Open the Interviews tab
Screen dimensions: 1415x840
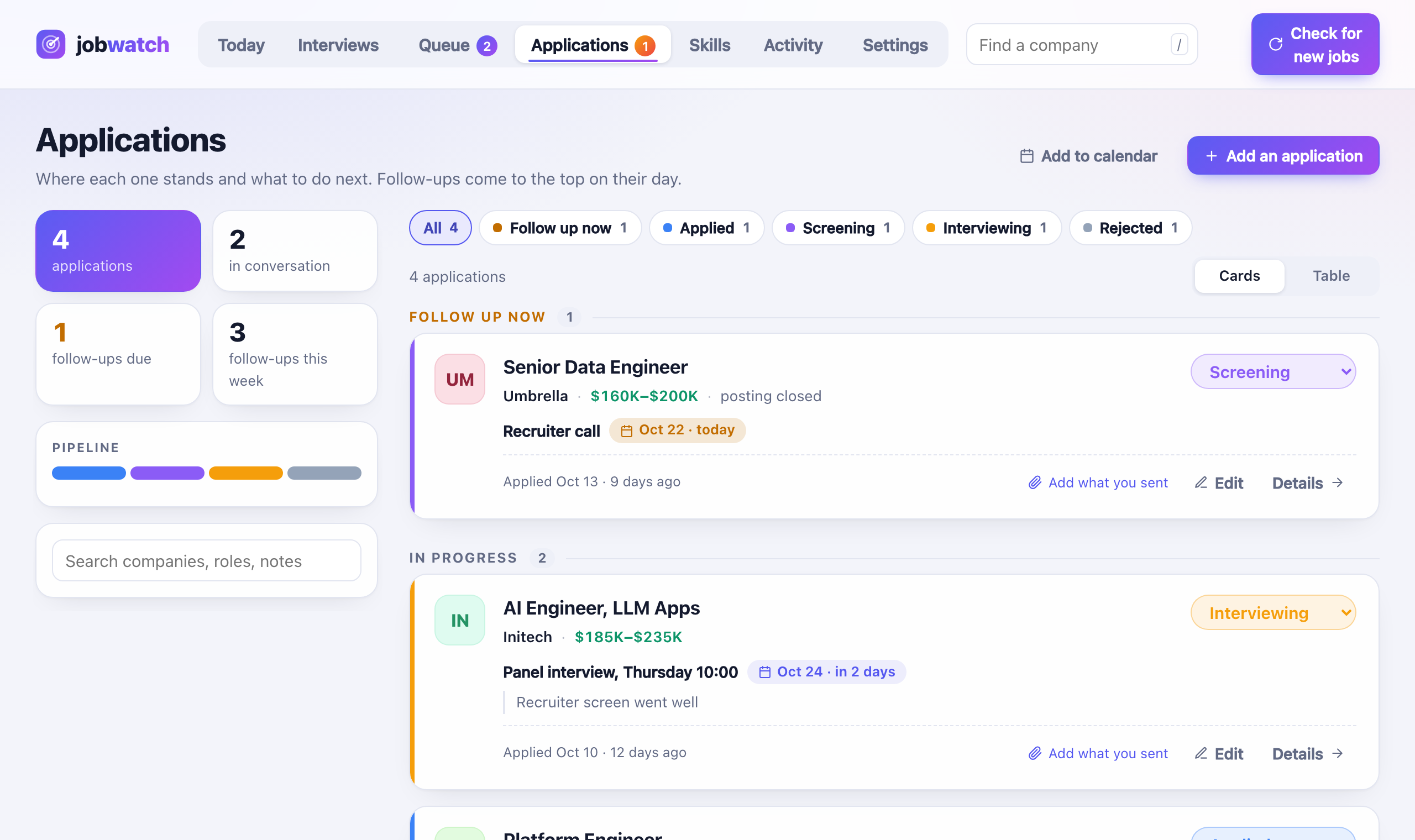point(338,45)
